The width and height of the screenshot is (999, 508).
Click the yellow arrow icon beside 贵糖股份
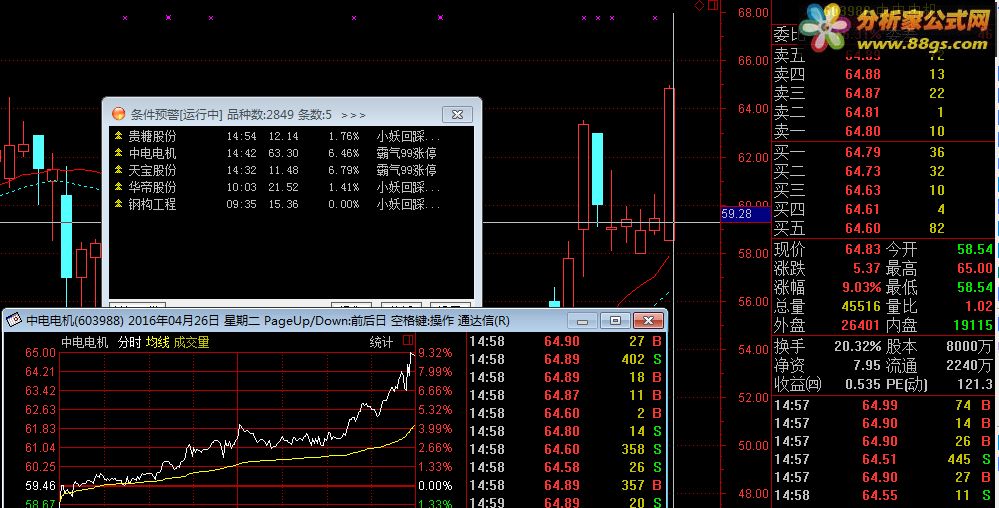point(118,136)
